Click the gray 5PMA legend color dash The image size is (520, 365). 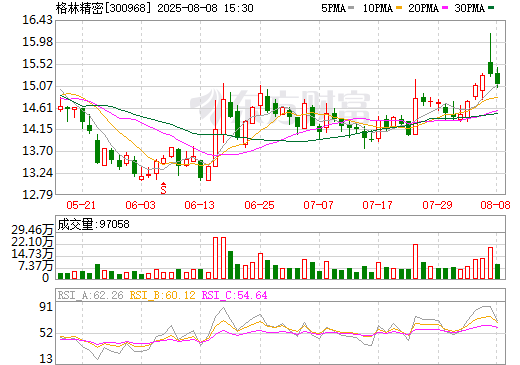pyautogui.click(x=351, y=7)
